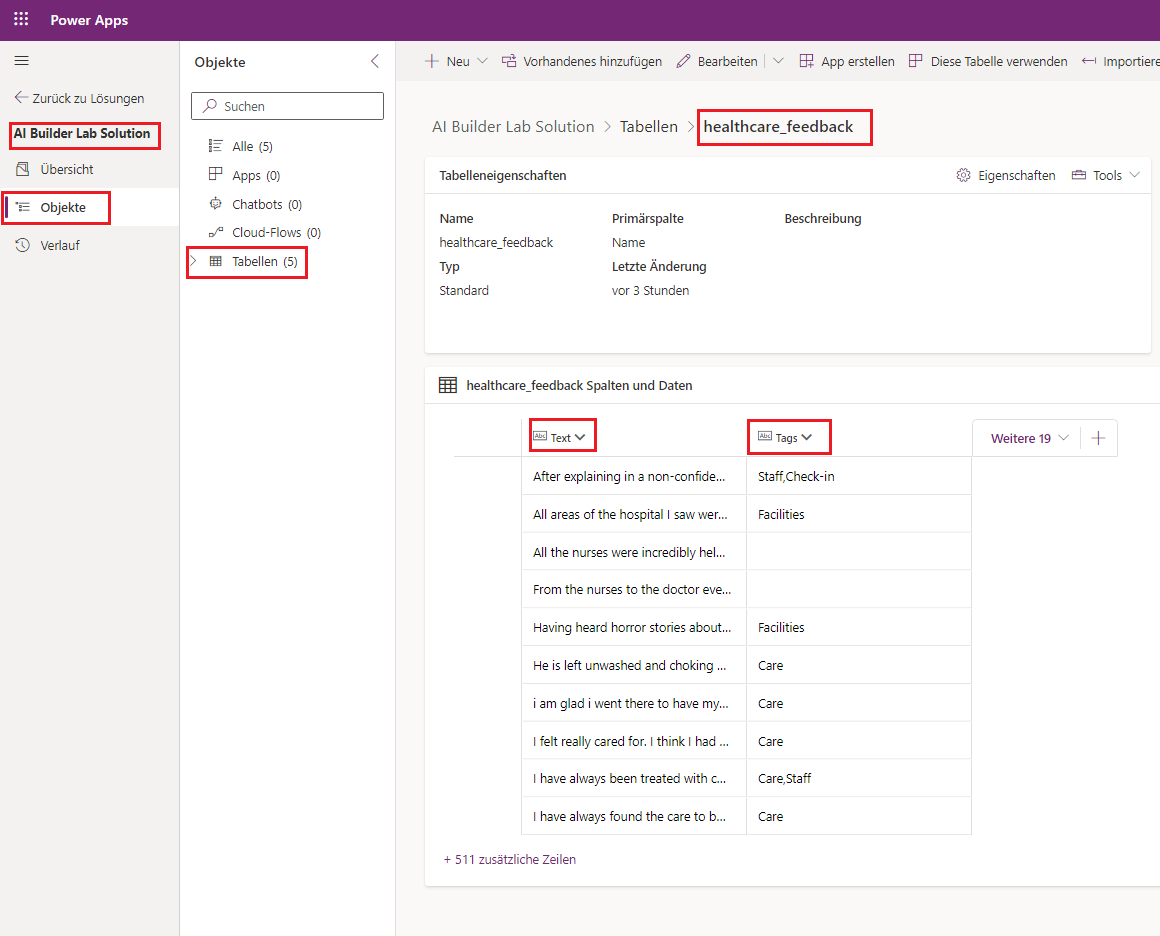Select Cloud-Flows in the objects list
1160x936 pixels.
tap(264, 232)
